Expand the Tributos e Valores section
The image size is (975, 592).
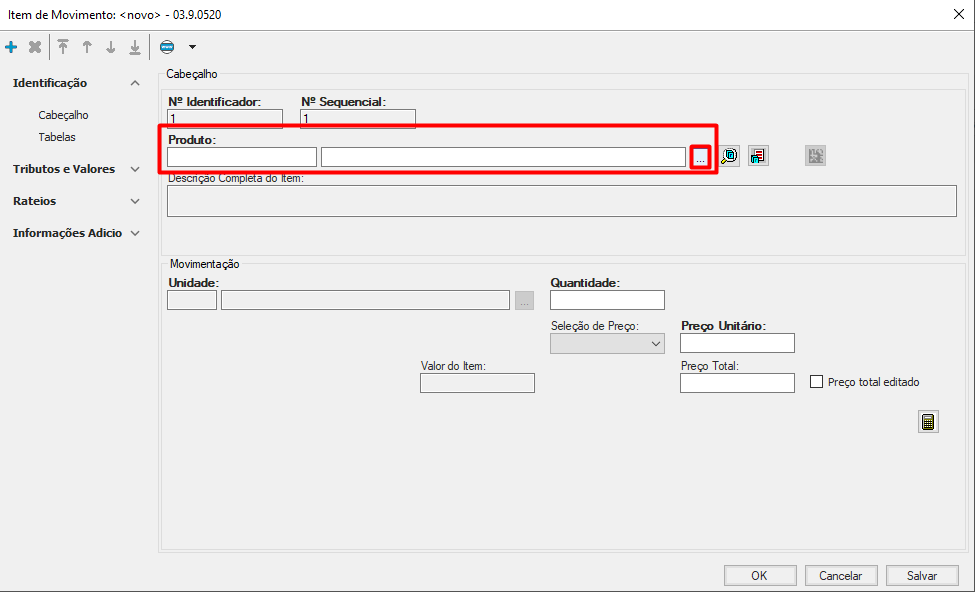click(135, 169)
